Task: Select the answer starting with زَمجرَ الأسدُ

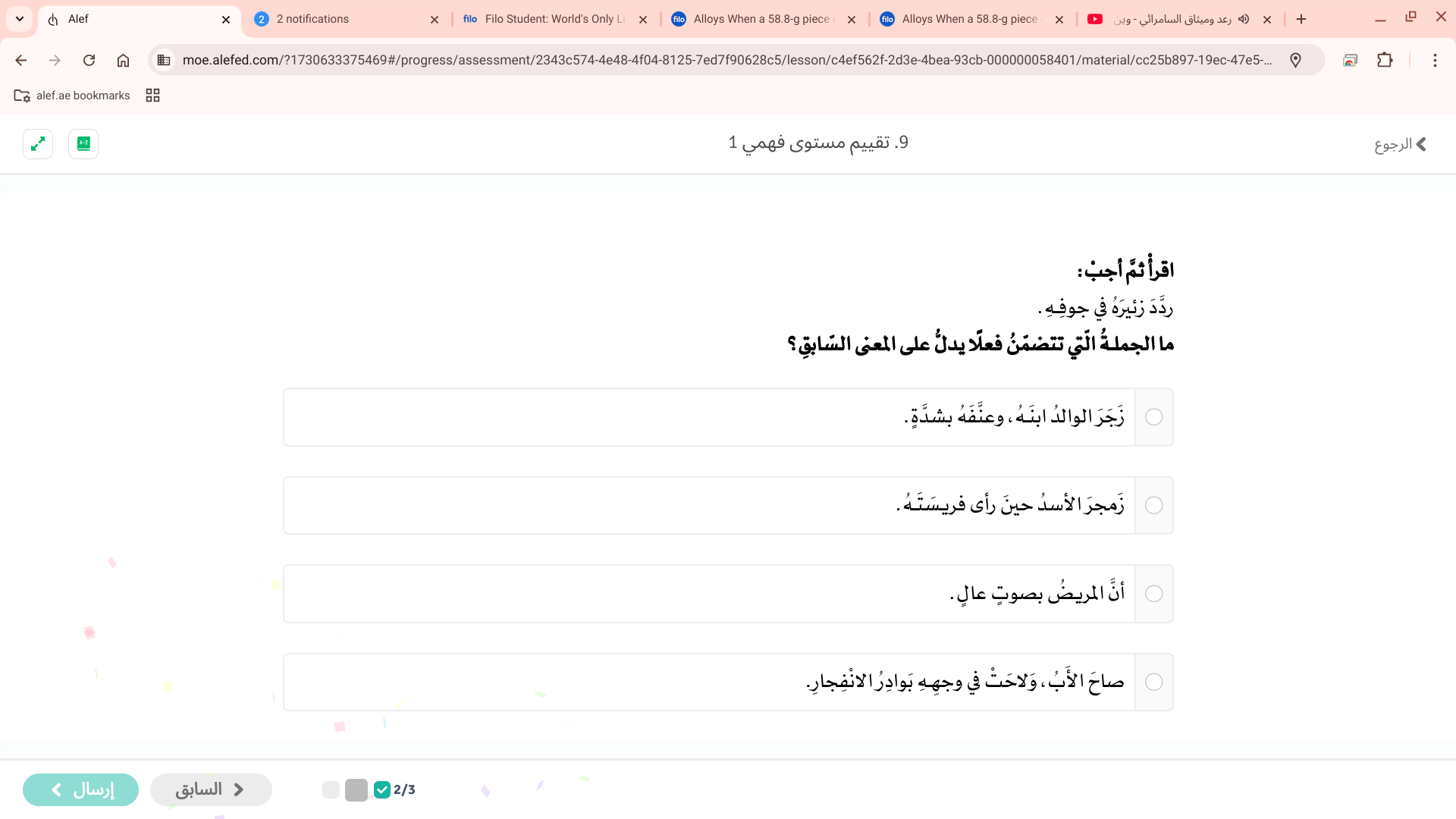Action: pos(1153,505)
